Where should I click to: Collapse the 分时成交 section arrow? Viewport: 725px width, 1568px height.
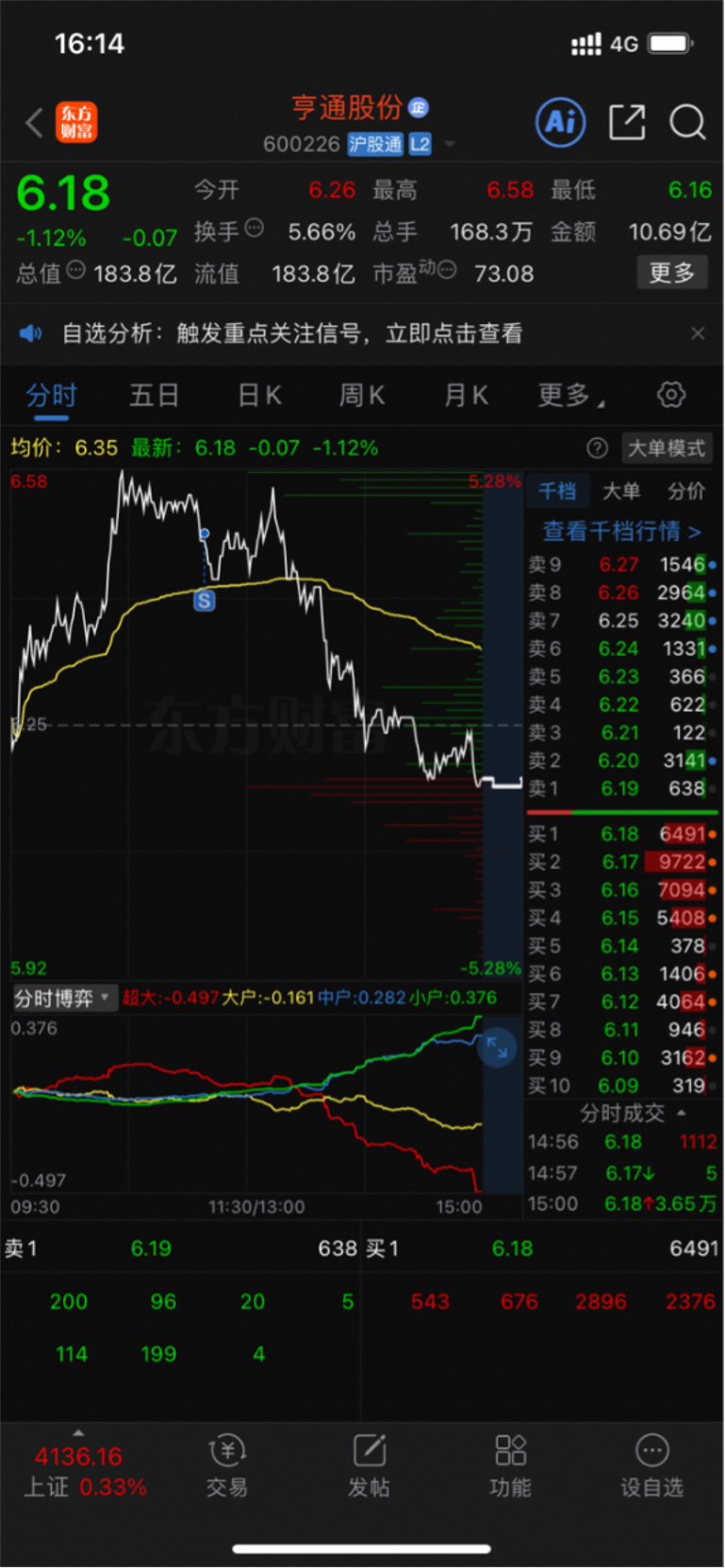pos(682,1113)
